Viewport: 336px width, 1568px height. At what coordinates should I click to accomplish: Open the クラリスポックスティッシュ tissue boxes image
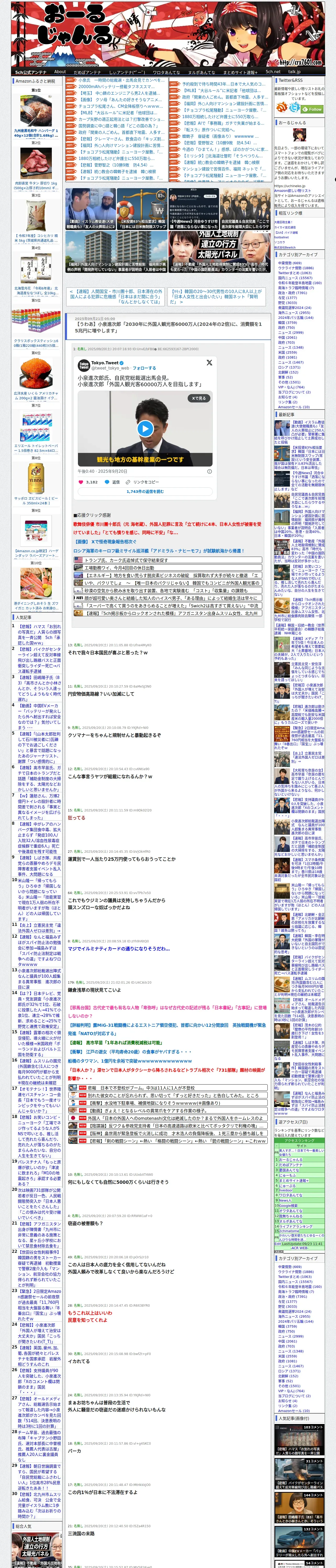(36, 321)
